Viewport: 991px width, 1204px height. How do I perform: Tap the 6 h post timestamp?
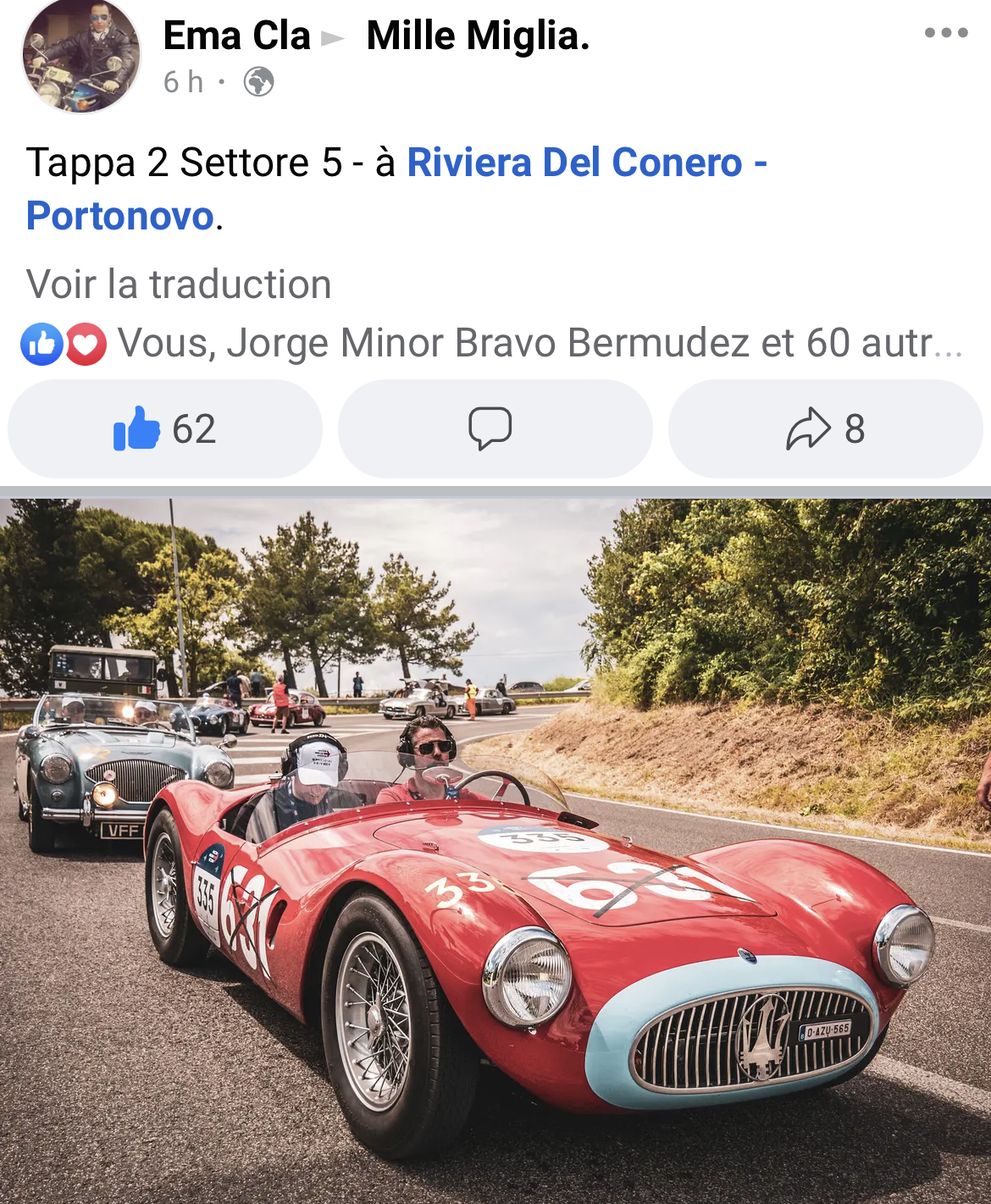(183, 82)
